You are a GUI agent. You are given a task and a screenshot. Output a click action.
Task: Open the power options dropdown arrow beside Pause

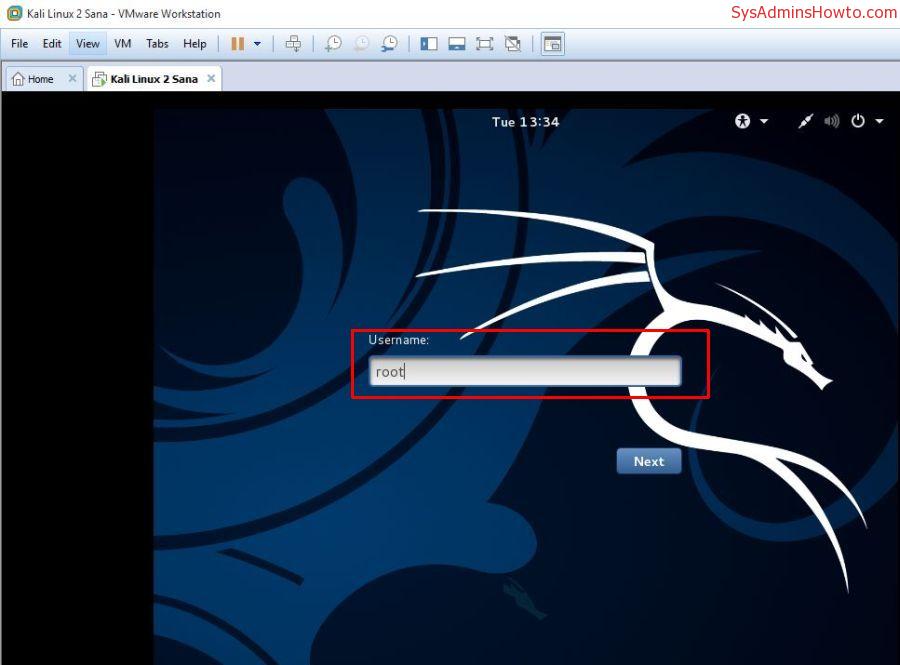pyautogui.click(x=257, y=44)
